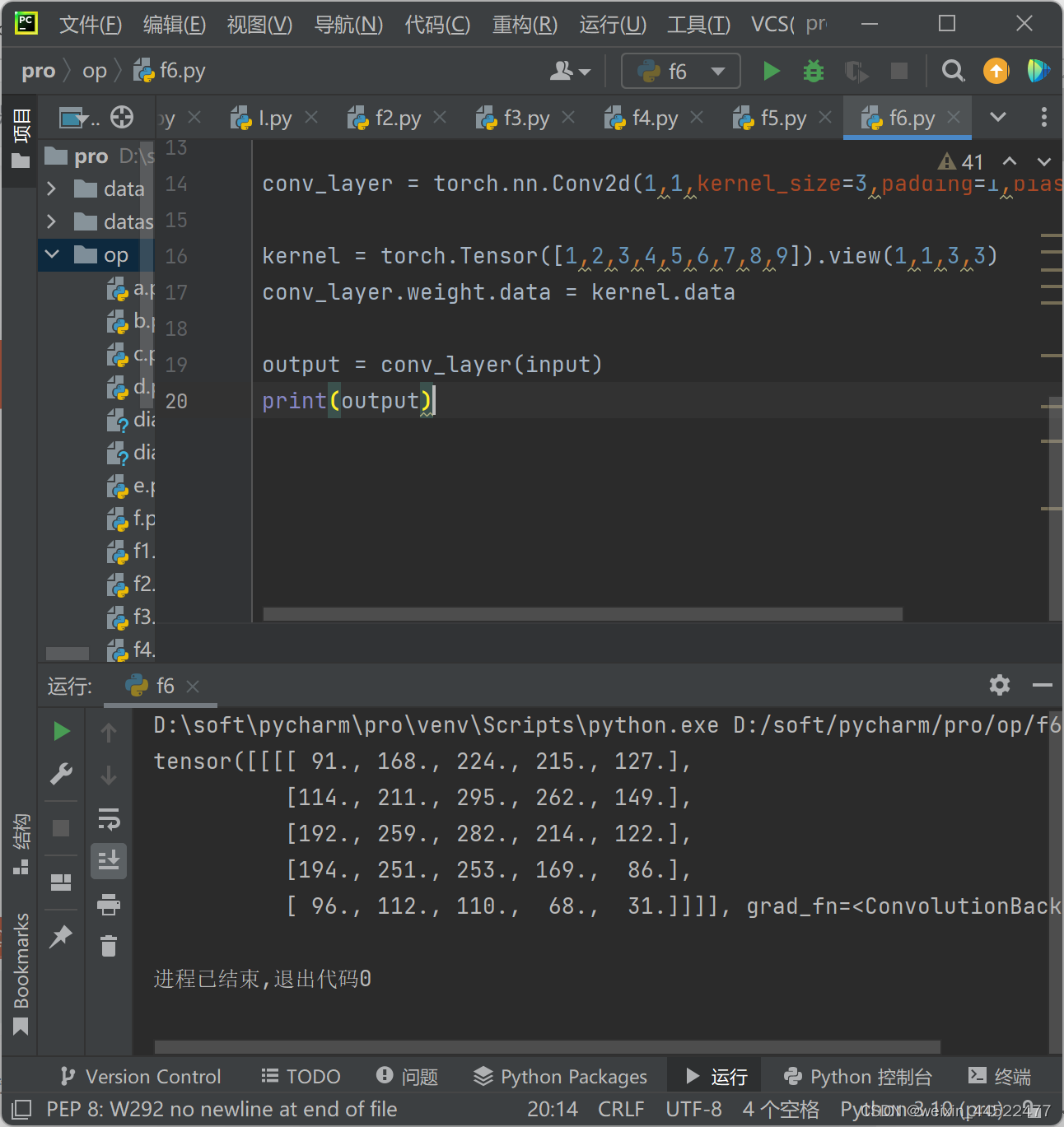Open f6 run configuration dropdown
The height and width of the screenshot is (1127, 1064).
[x=681, y=72]
